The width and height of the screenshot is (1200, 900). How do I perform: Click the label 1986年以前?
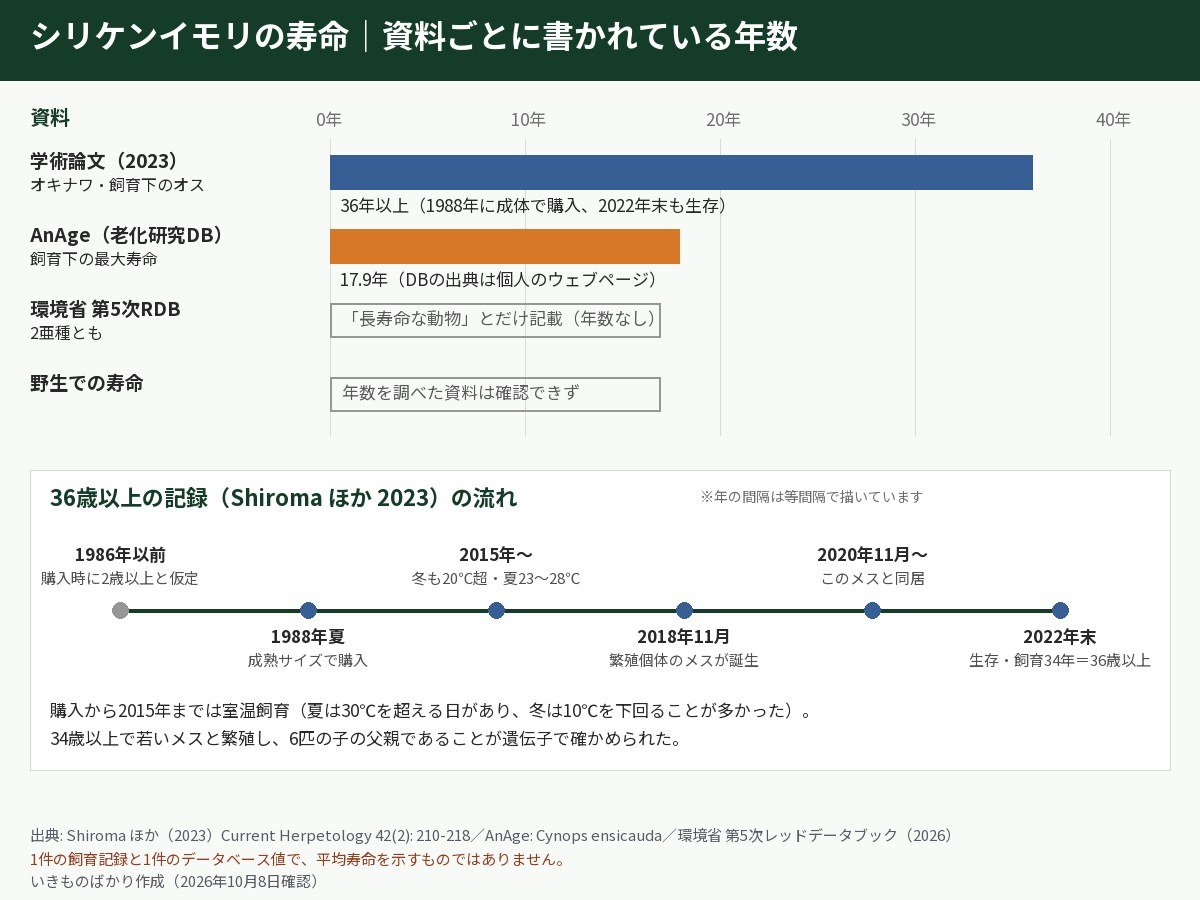click(120, 555)
